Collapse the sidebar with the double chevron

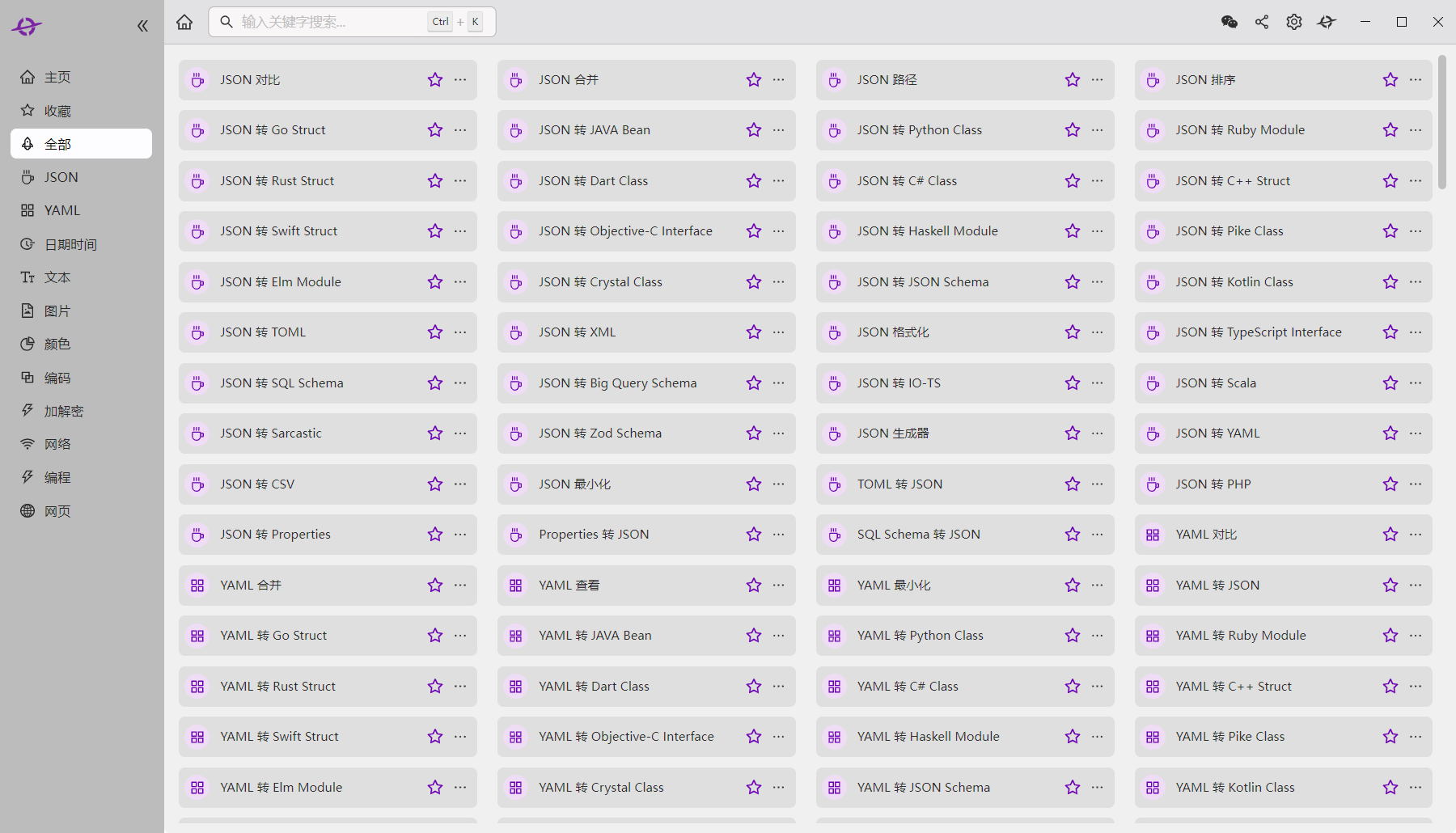[142, 26]
